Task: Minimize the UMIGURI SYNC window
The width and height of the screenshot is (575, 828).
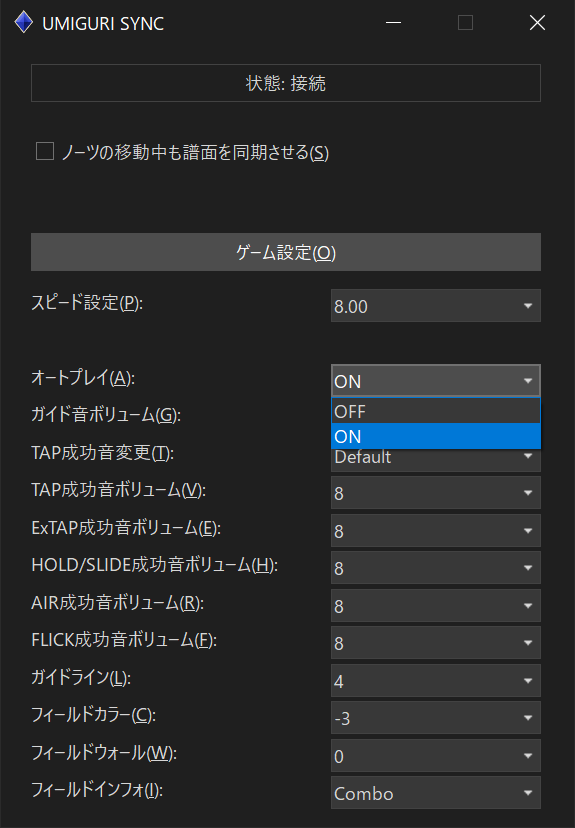Action: pyautogui.click(x=393, y=23)
